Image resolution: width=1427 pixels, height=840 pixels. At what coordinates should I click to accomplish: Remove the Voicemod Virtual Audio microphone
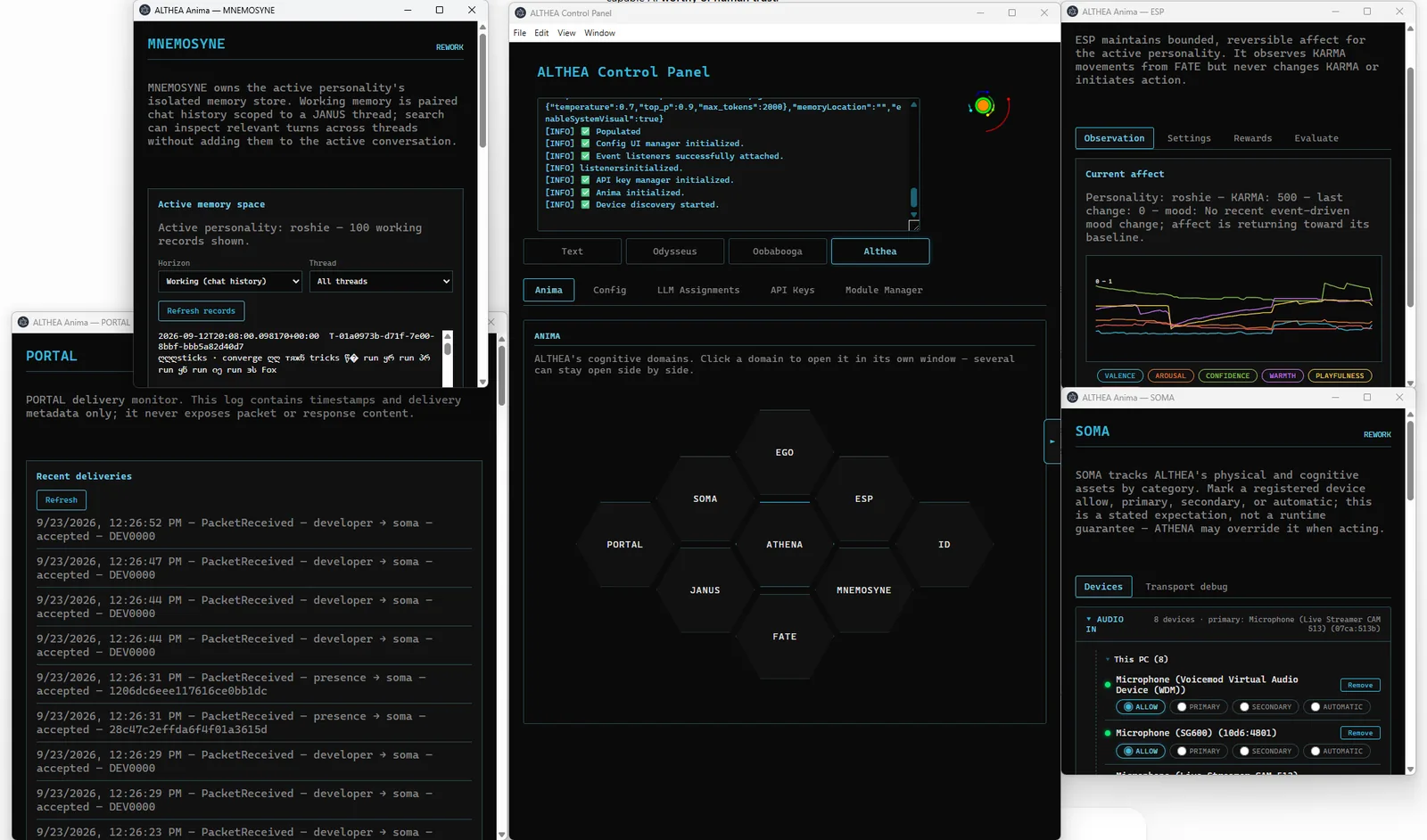[1360, 685]
